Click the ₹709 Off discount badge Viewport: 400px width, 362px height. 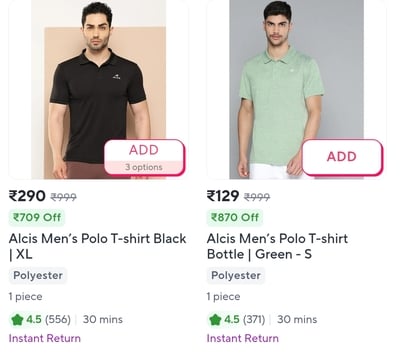37,217
